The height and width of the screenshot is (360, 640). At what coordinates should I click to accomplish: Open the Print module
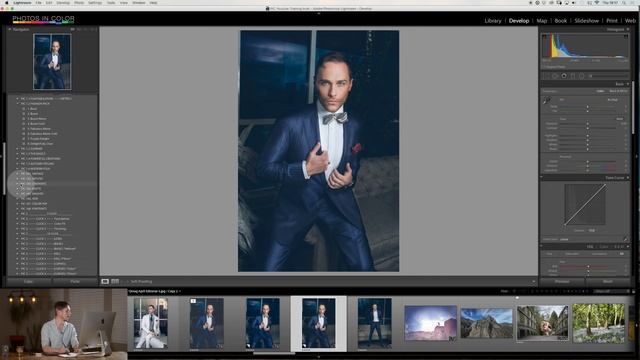pos(611,20)
